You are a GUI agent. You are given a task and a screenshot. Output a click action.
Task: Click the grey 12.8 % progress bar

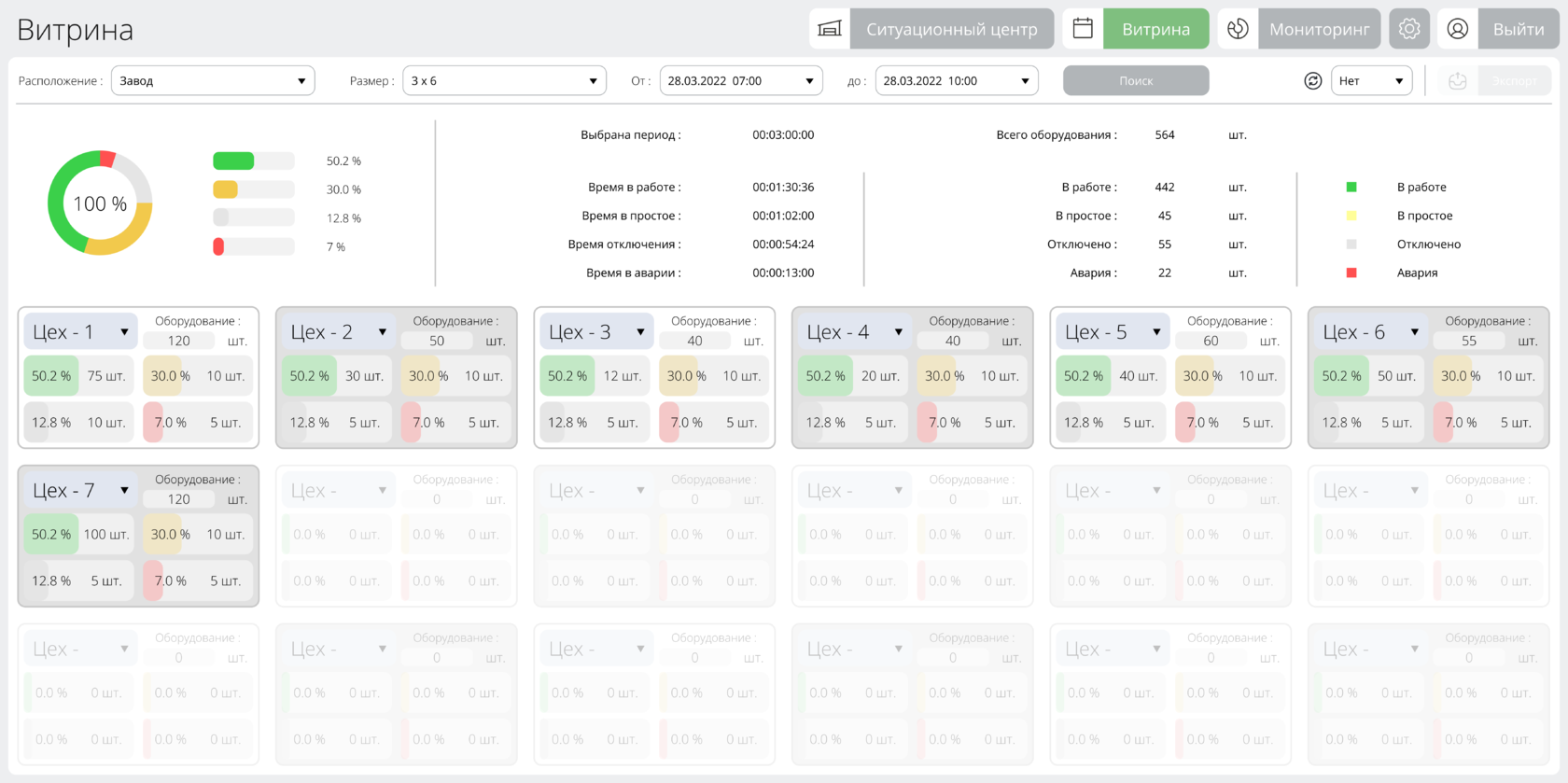click(x=254, y=218)
